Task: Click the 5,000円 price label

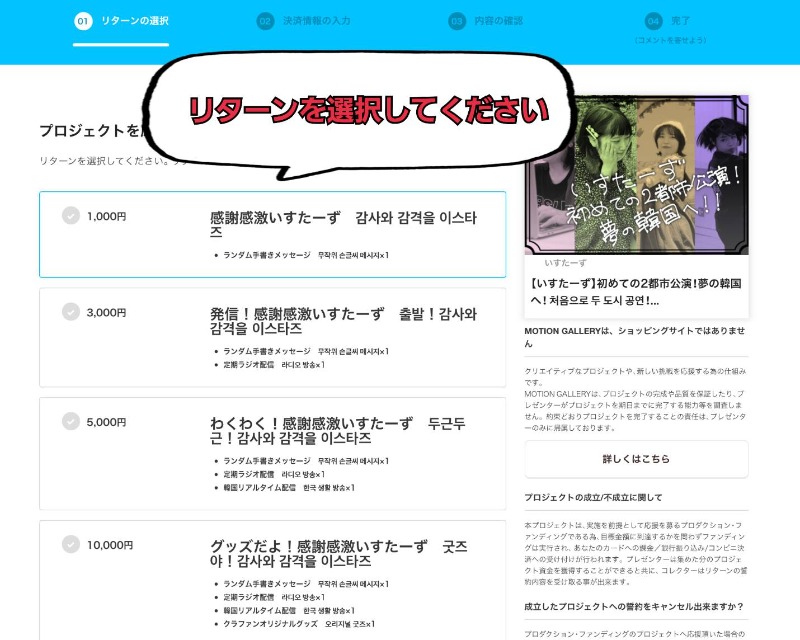Action: coord(106,422)
